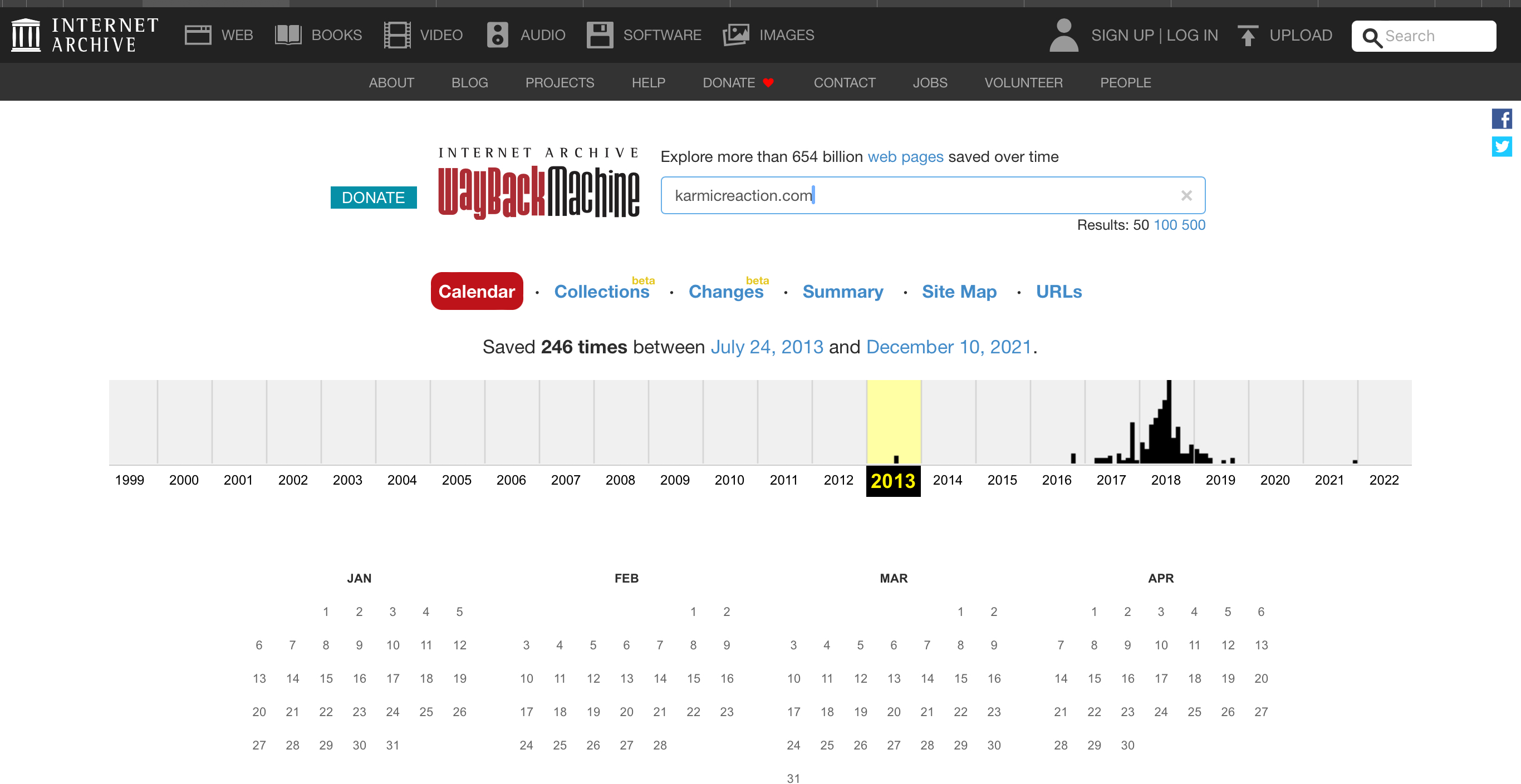Switch to the Changes tab
The image size is (1521, 784).
click(725, 292)
